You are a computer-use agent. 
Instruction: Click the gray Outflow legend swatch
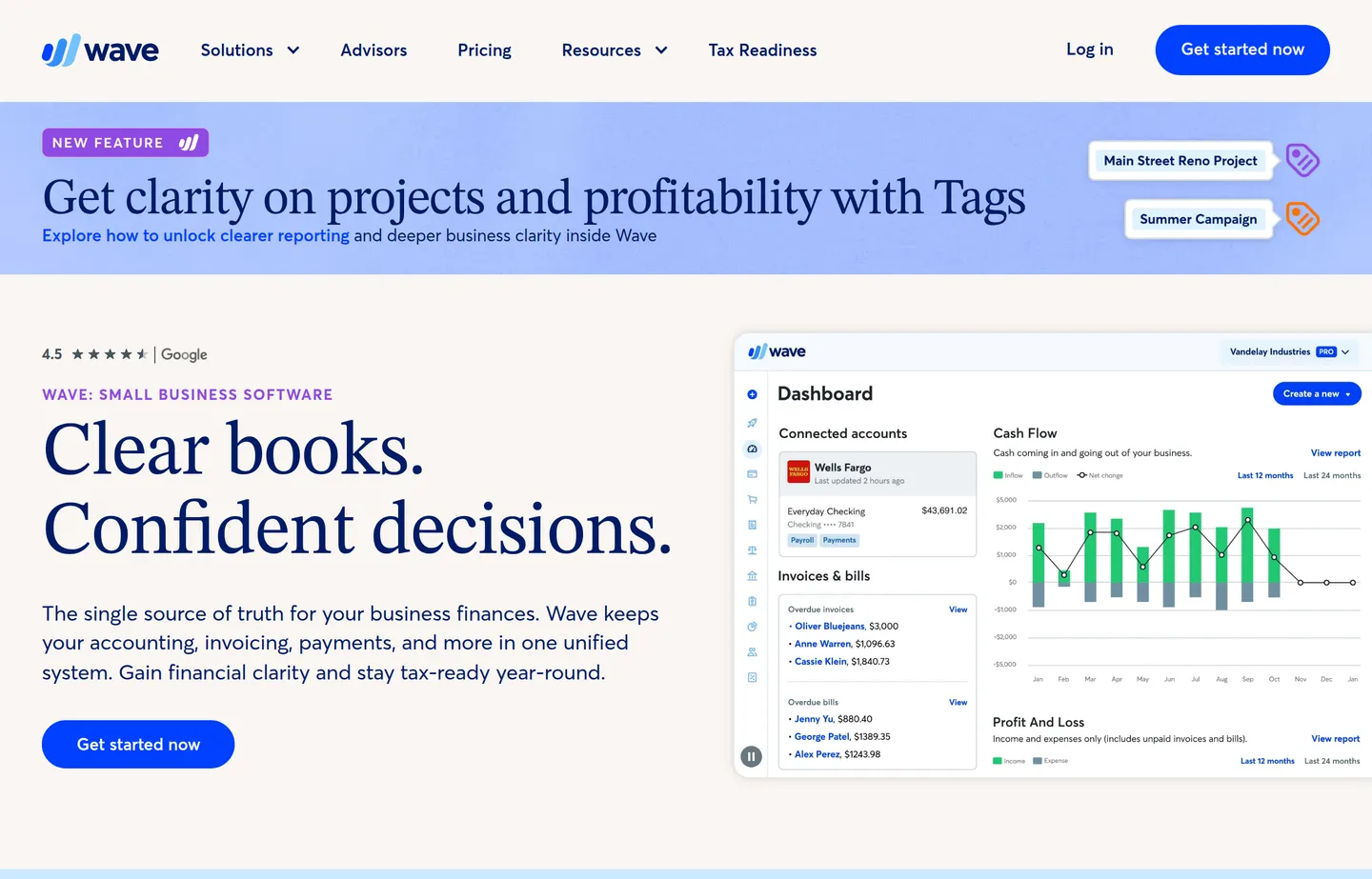(x=1038, y=475)
